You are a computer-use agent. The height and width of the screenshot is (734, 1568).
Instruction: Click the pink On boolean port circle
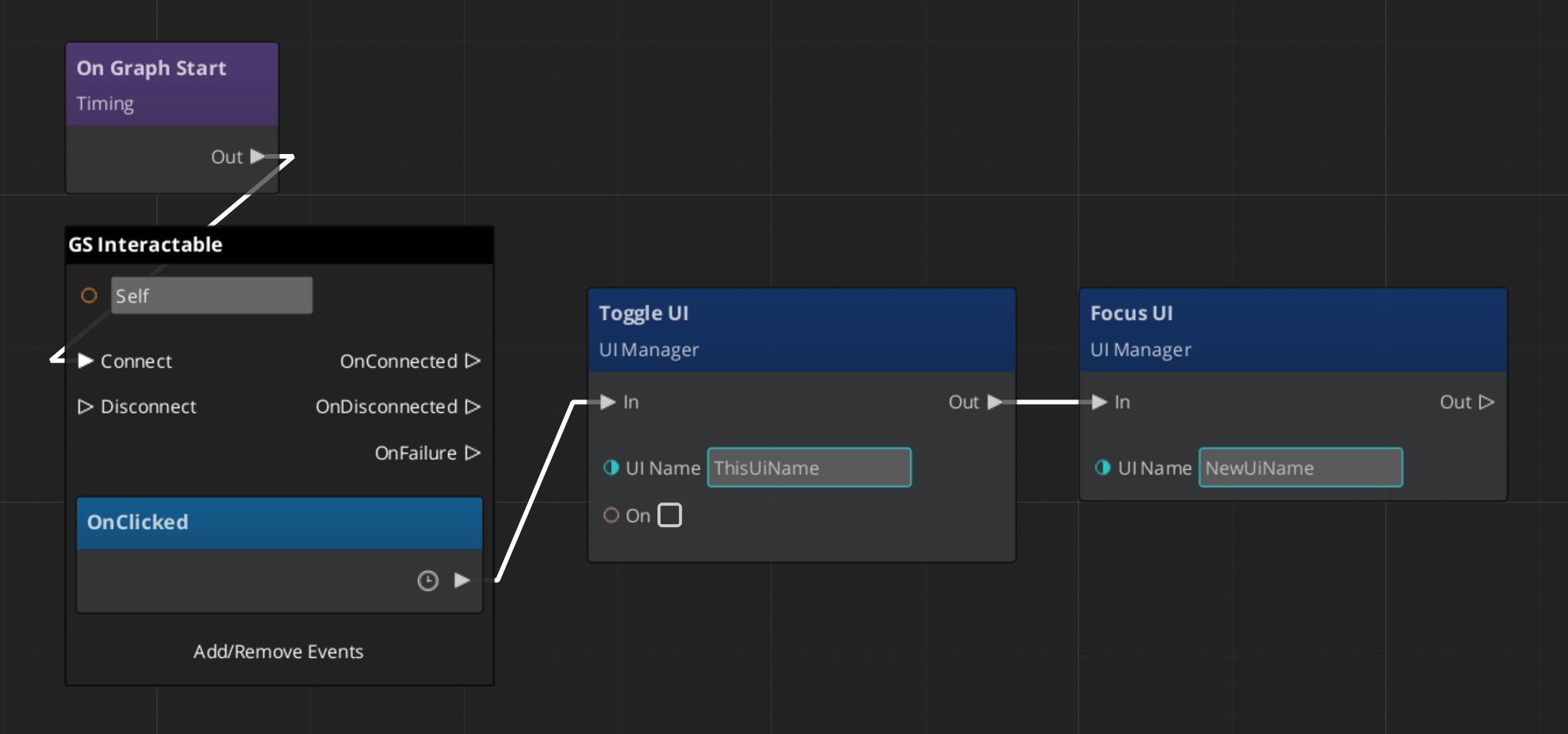(611, 515)
